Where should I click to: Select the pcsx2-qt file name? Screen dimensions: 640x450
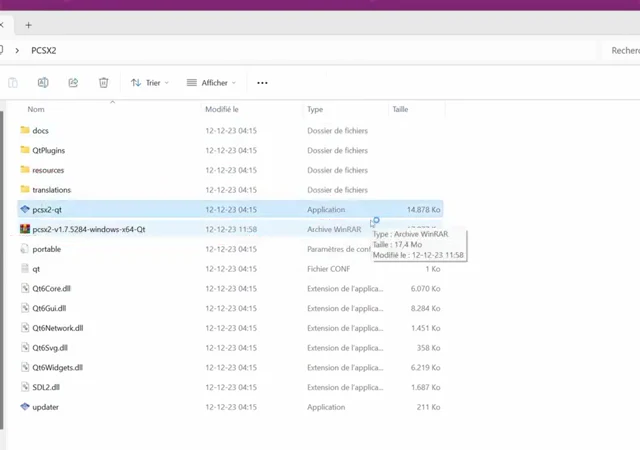point(47,210)
